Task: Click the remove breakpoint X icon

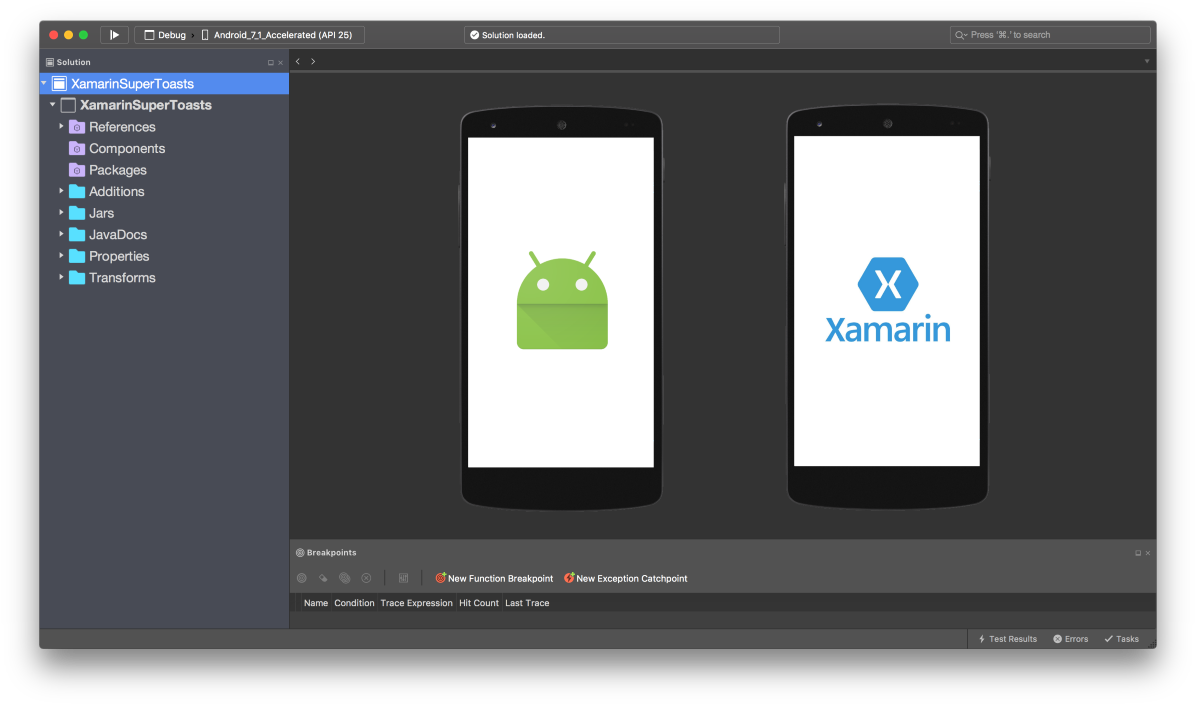Action: point(367,578)
